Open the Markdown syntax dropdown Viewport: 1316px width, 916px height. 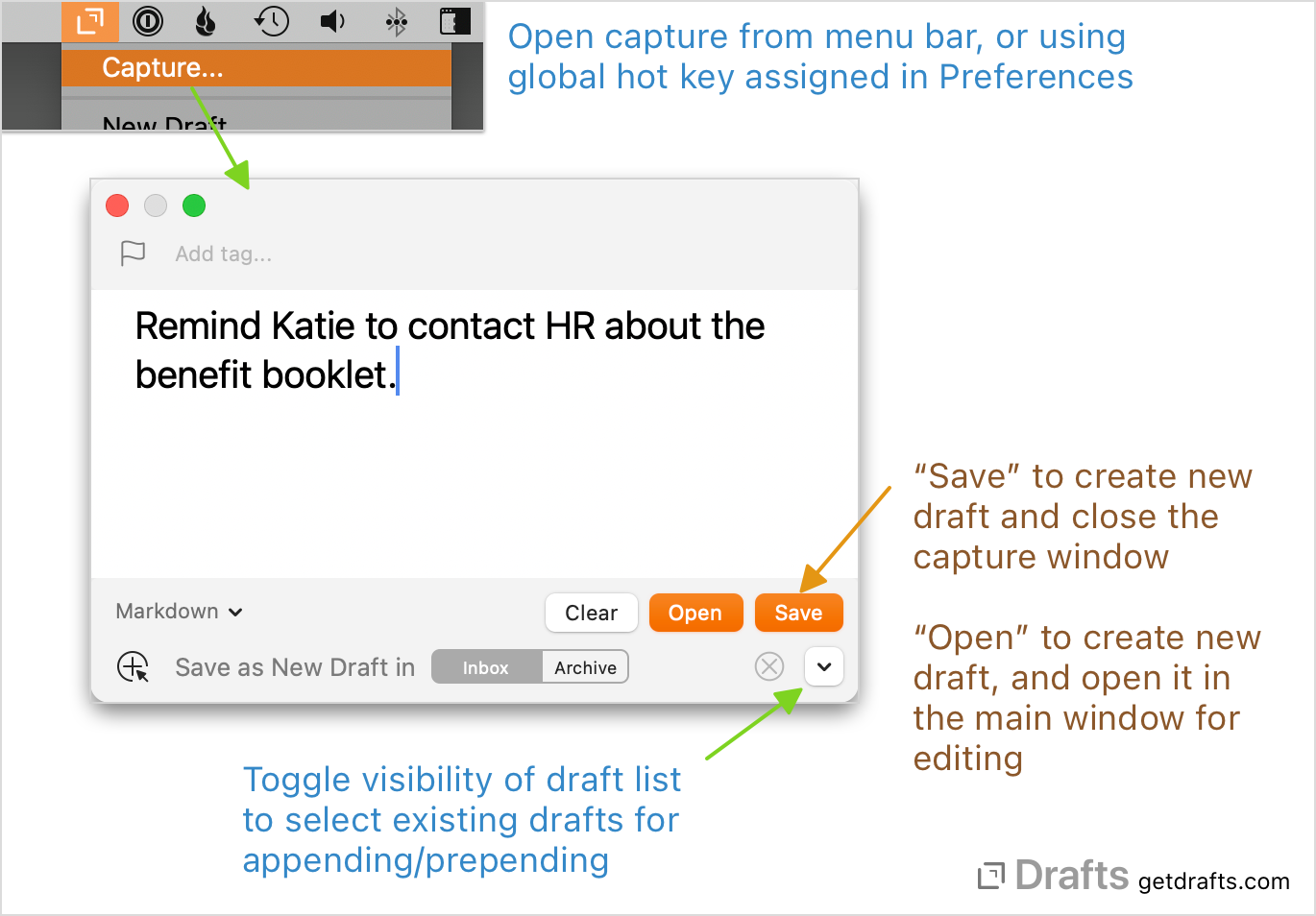tap(179, 612)
